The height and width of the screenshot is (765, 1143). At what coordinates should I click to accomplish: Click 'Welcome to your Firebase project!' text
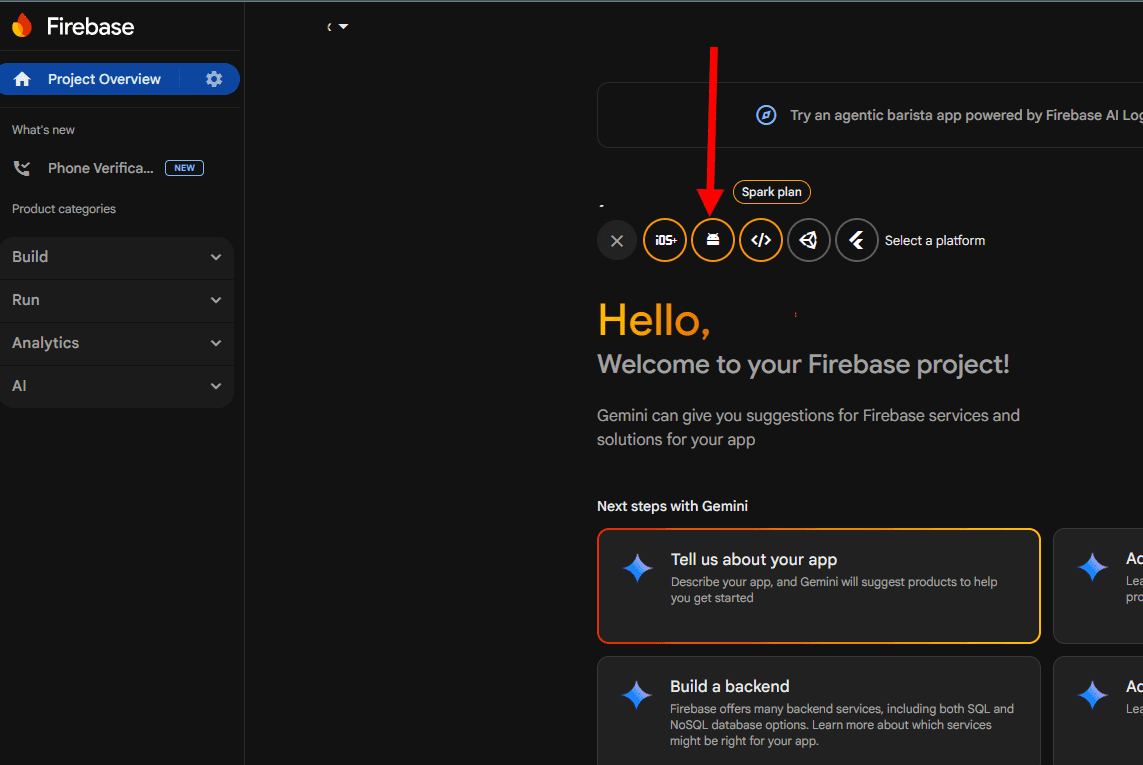[x=803, y=364]
